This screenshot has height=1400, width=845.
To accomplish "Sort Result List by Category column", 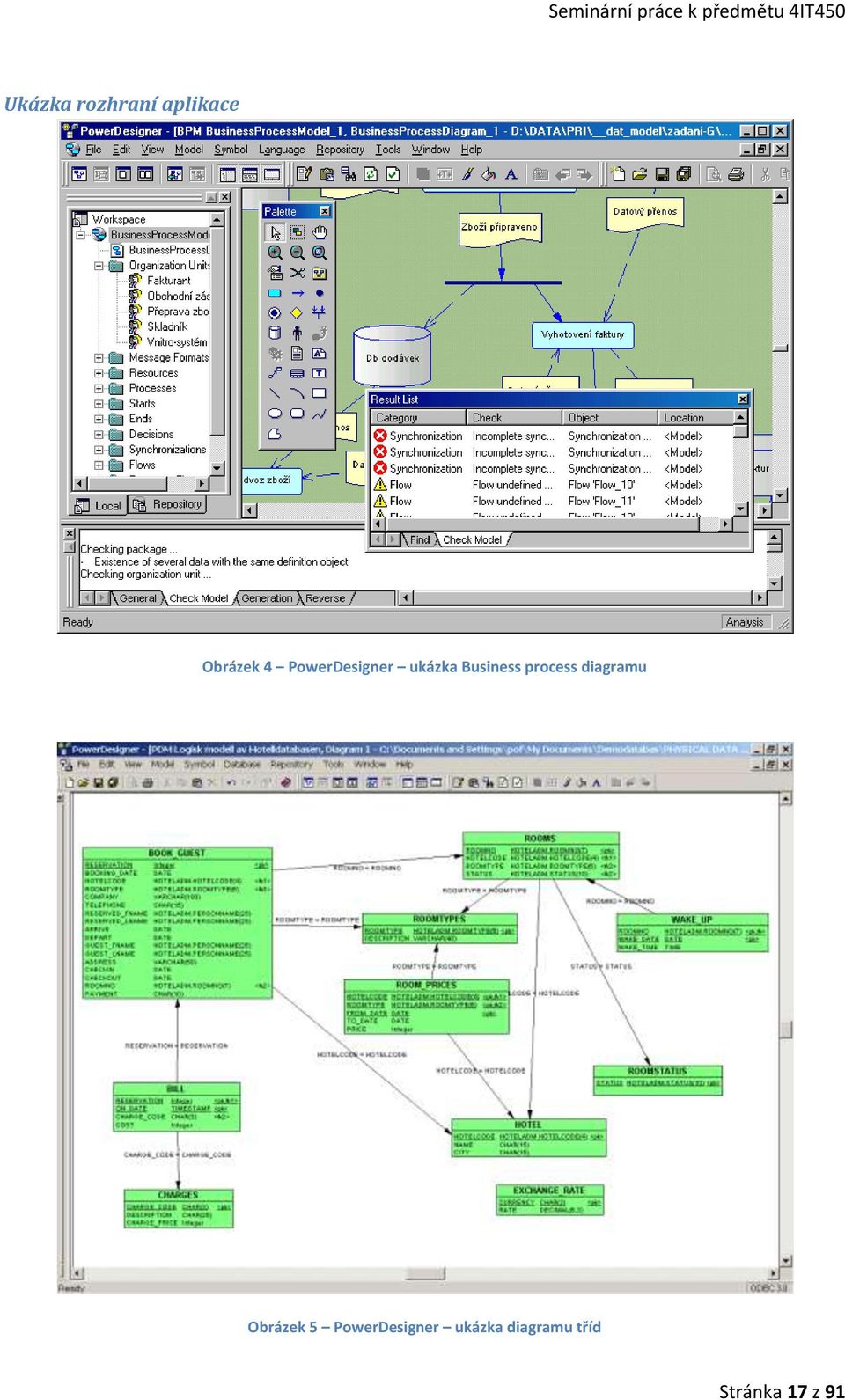I will pyautogui.click(x=417, y=418).
